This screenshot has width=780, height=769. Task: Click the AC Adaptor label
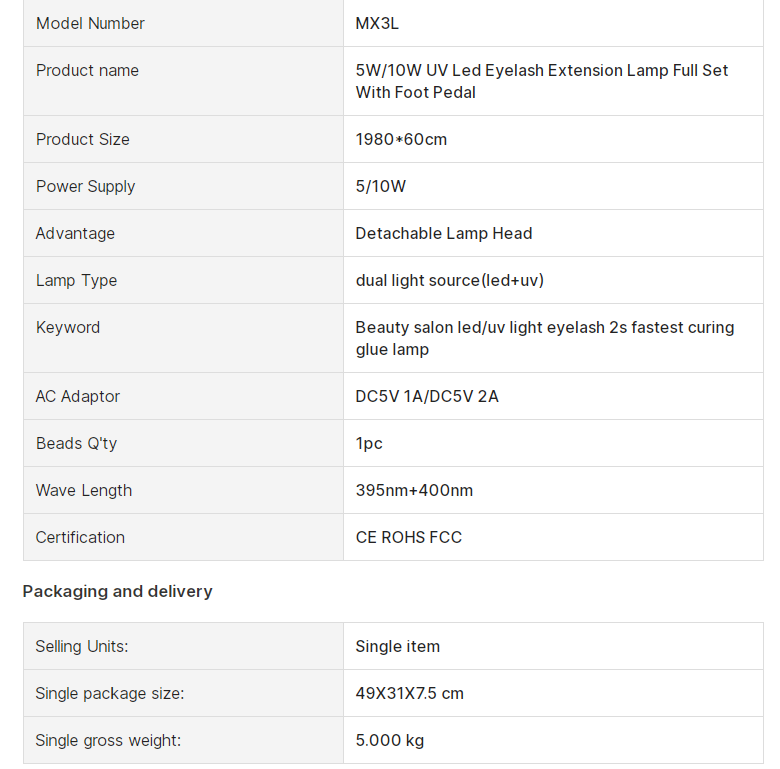click(x=78, y=396)
